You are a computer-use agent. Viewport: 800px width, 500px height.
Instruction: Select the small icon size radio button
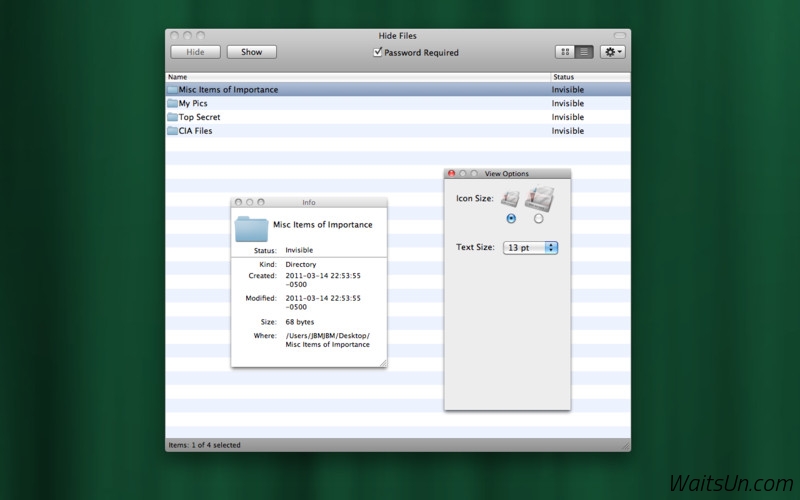pos(511,218)
